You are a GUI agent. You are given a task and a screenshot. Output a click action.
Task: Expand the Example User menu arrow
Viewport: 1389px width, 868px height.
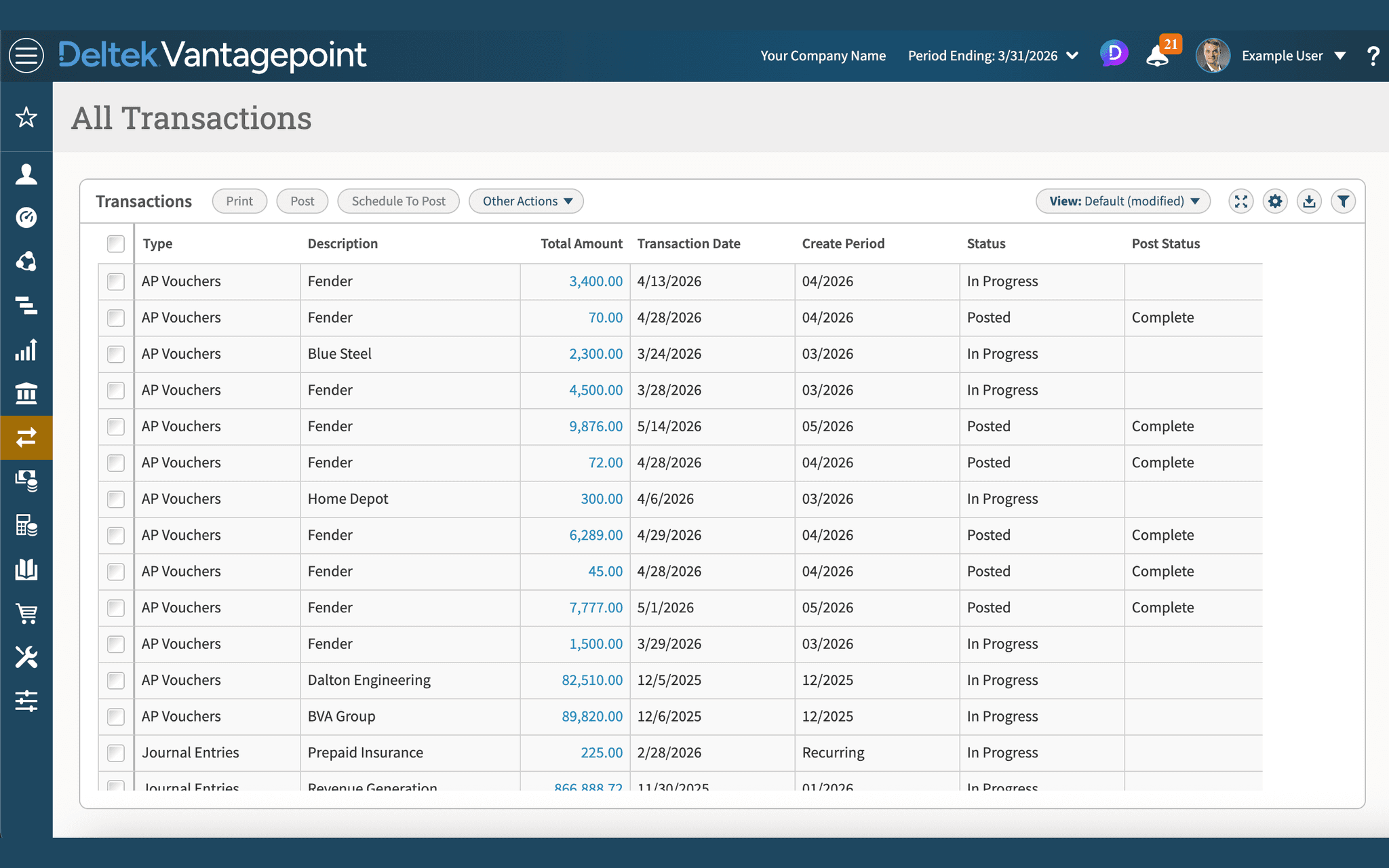pyautogui.click(x=1340, y=56)
